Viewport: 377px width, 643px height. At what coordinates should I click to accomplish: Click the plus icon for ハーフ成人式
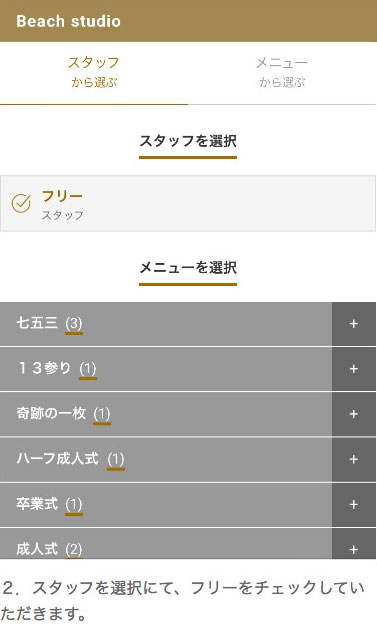coord(354,459)
